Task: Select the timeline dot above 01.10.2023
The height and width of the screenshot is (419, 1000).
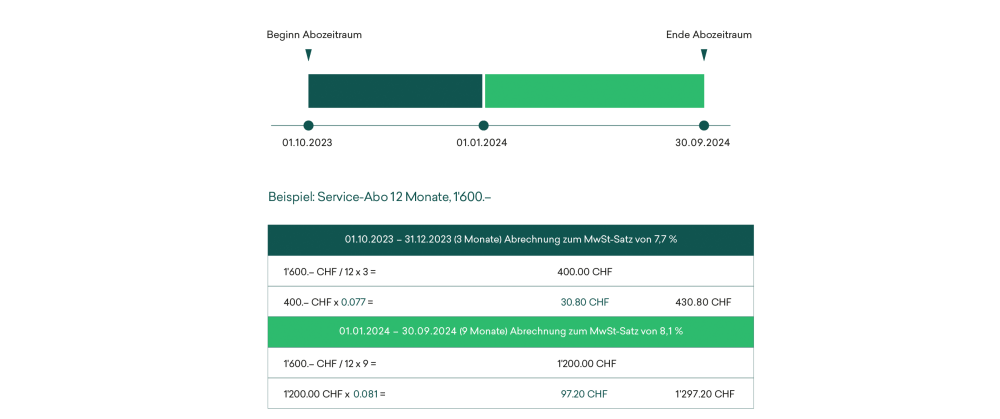Action: pos(308,126)
